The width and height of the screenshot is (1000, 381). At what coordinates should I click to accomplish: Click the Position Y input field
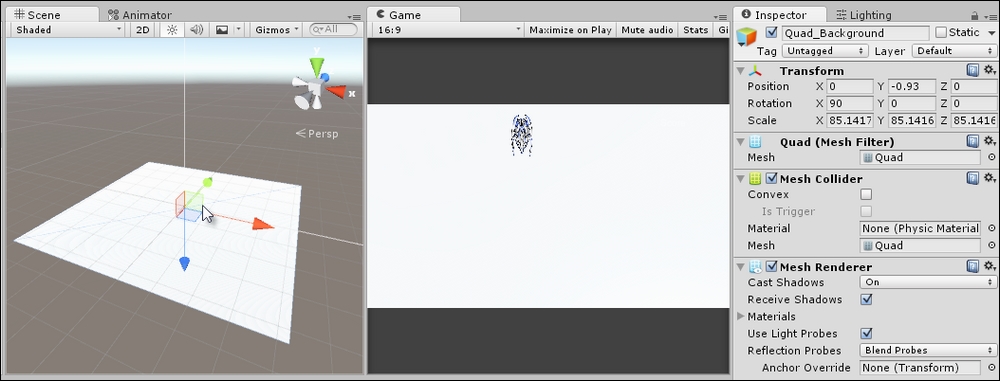click(x=912, y=87)
